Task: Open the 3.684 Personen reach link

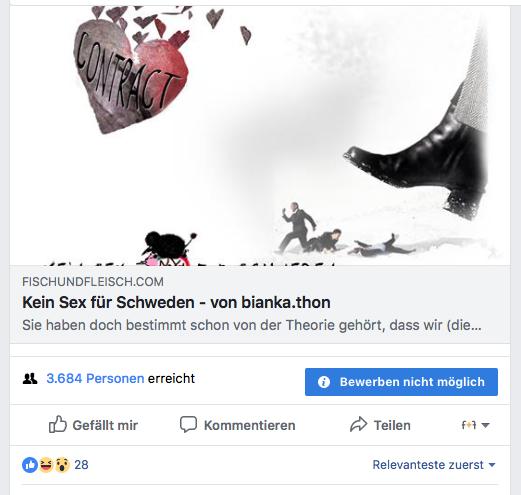Action: click(95, 379)
